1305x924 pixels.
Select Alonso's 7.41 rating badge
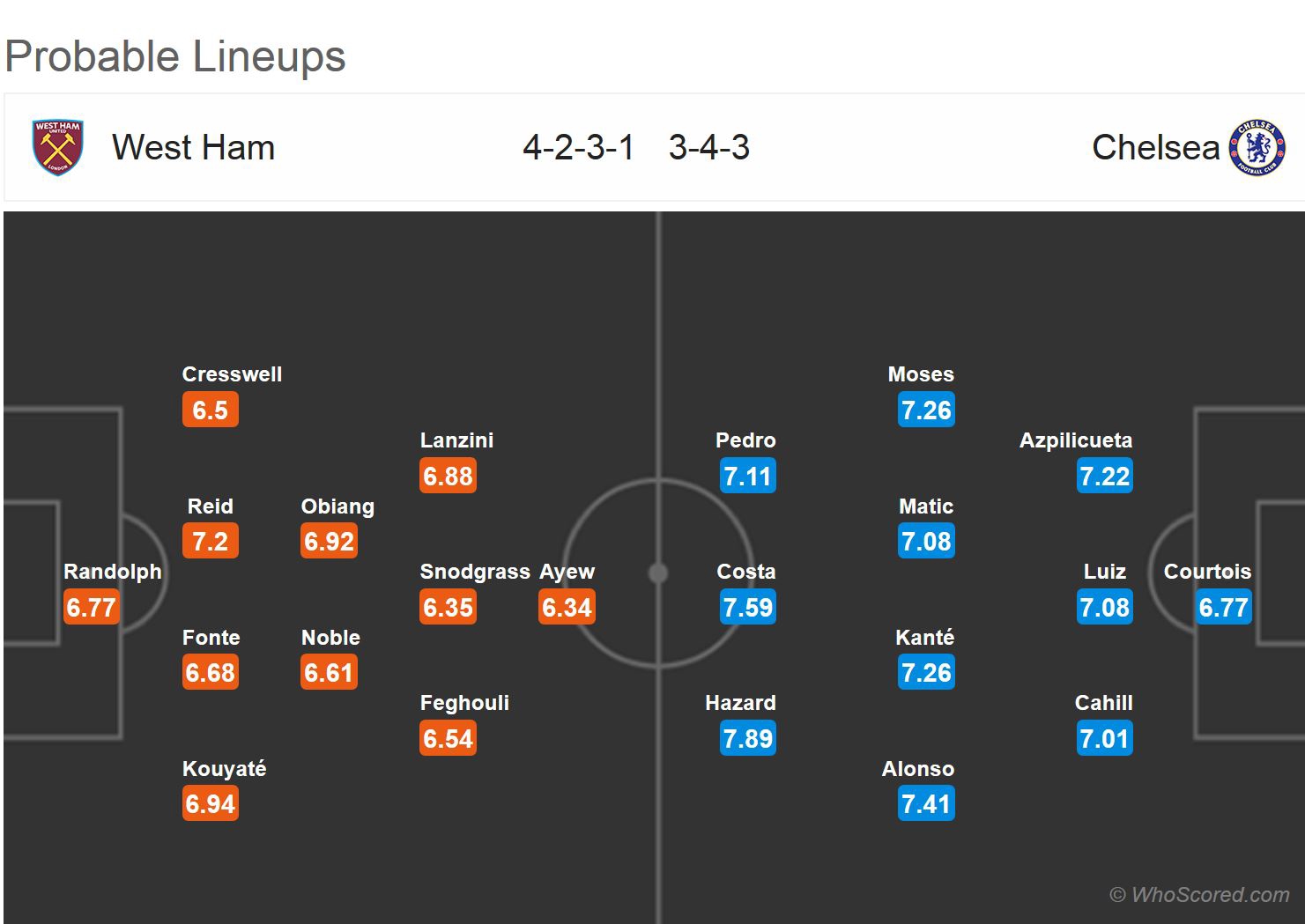tap(926, 803)
